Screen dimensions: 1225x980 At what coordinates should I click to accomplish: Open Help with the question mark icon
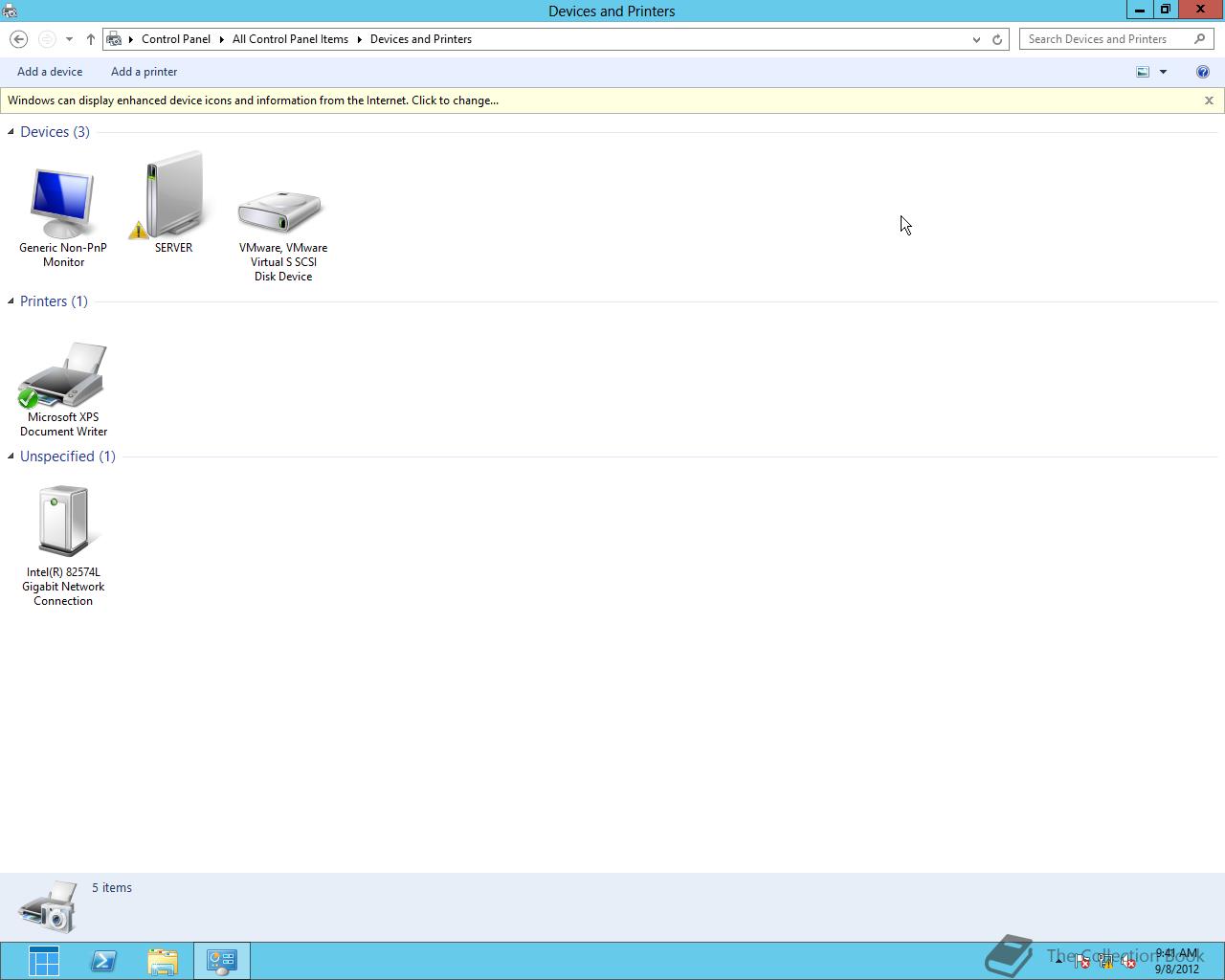pyautogui.click(x=1203, y=72)
